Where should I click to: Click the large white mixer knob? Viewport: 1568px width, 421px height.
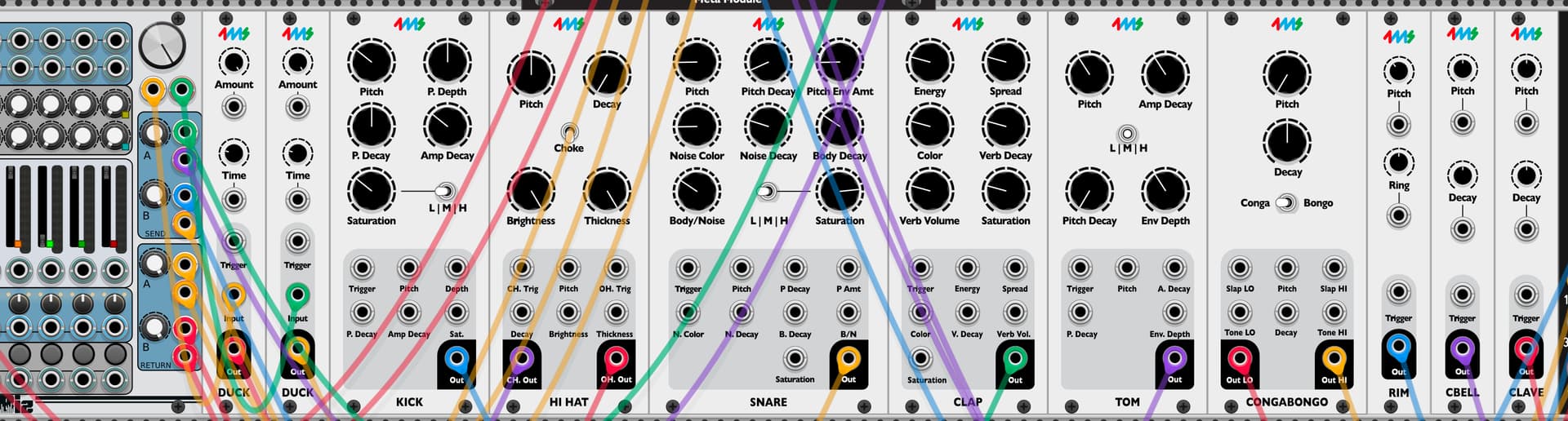(163, 45)
